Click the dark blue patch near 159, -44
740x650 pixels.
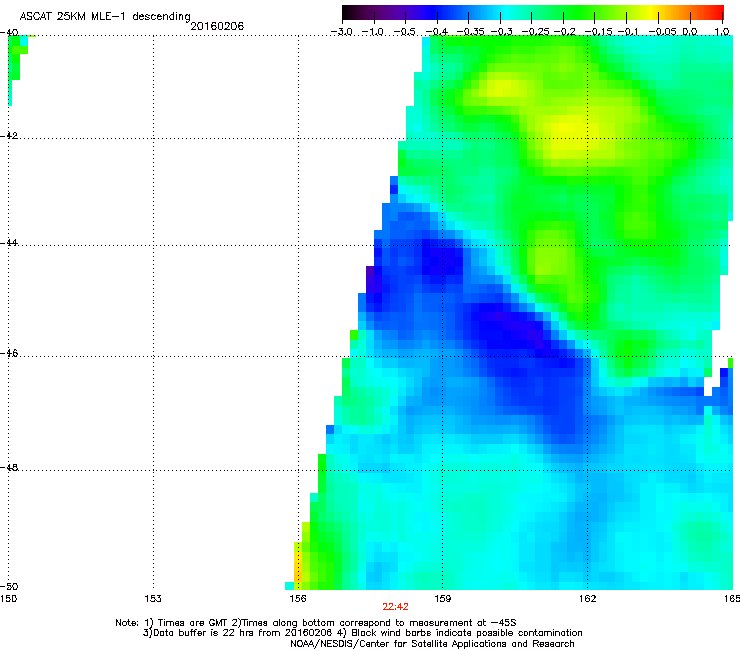point(441,257)
